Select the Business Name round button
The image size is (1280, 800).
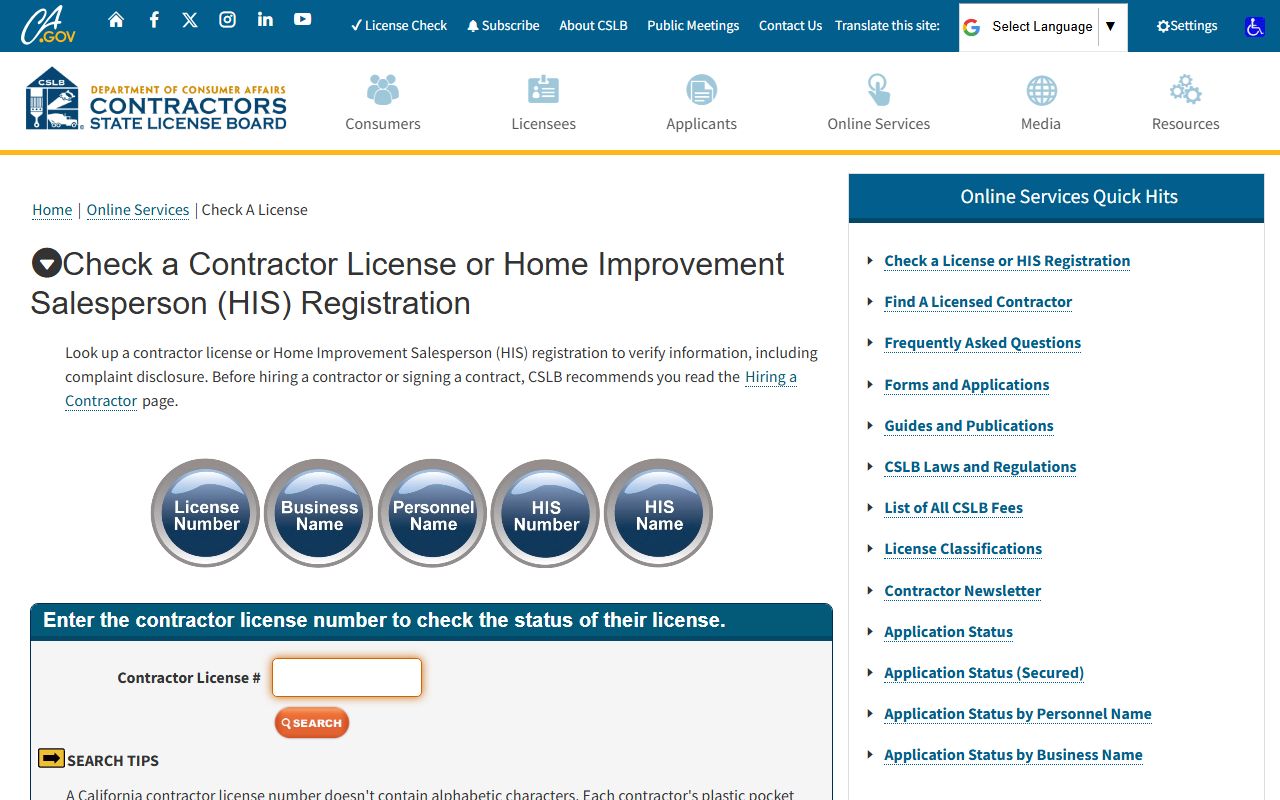pyautogui.click(x=319, y=513)
